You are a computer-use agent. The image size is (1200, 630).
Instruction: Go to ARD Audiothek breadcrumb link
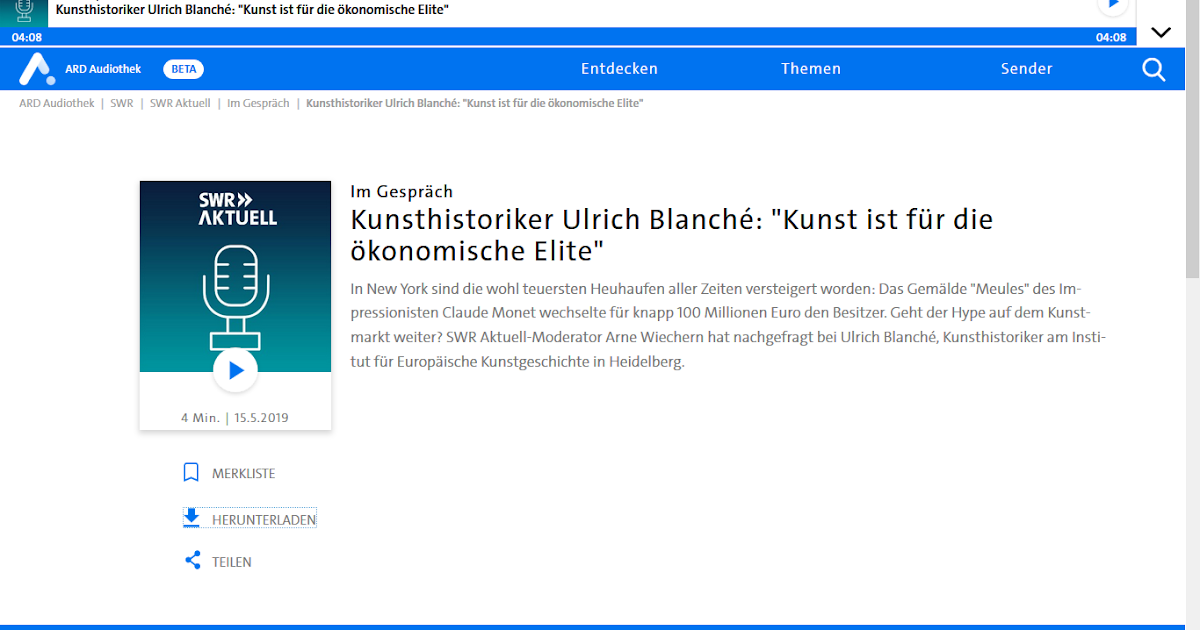tap(57, 103)
